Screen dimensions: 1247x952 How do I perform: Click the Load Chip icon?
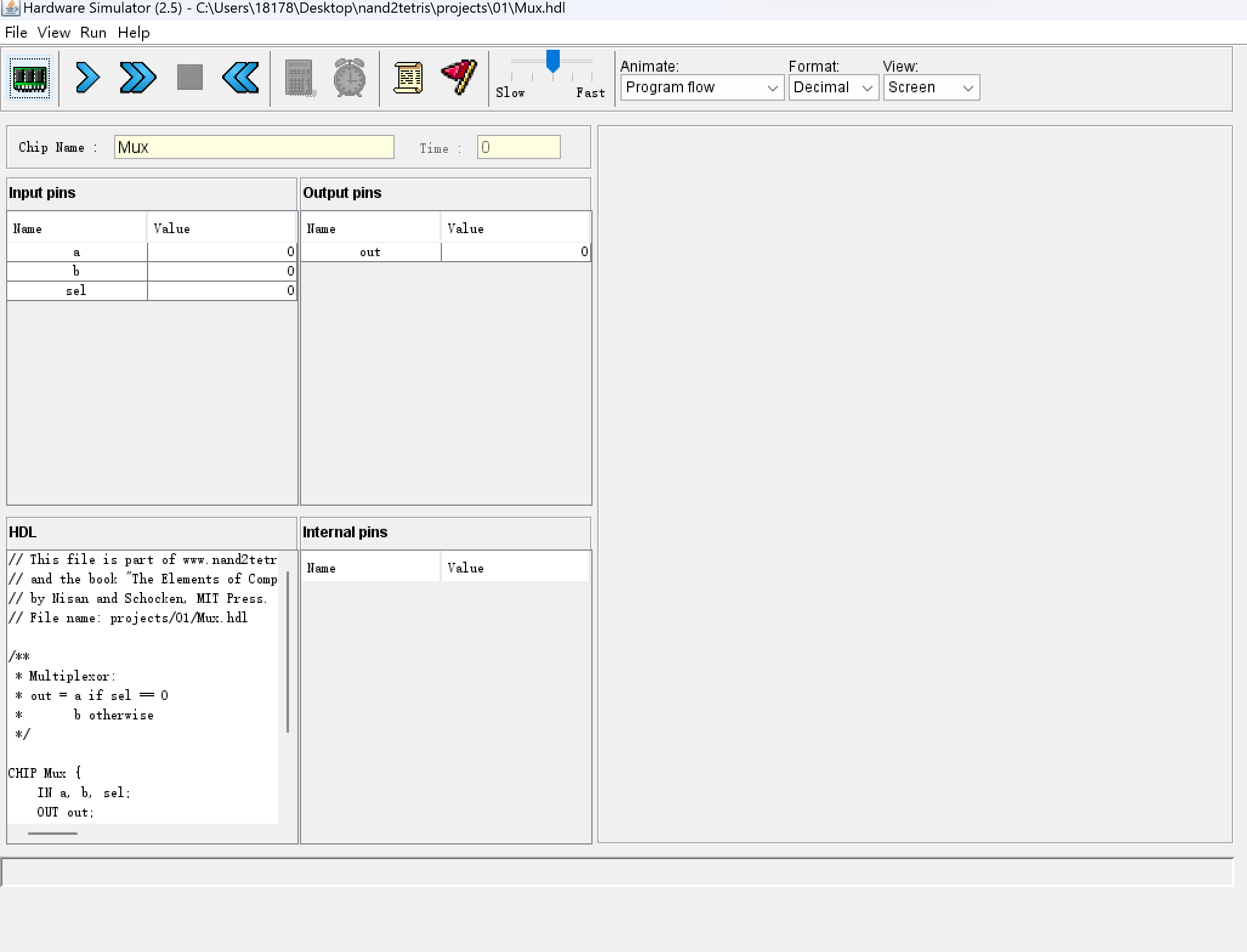30,78
